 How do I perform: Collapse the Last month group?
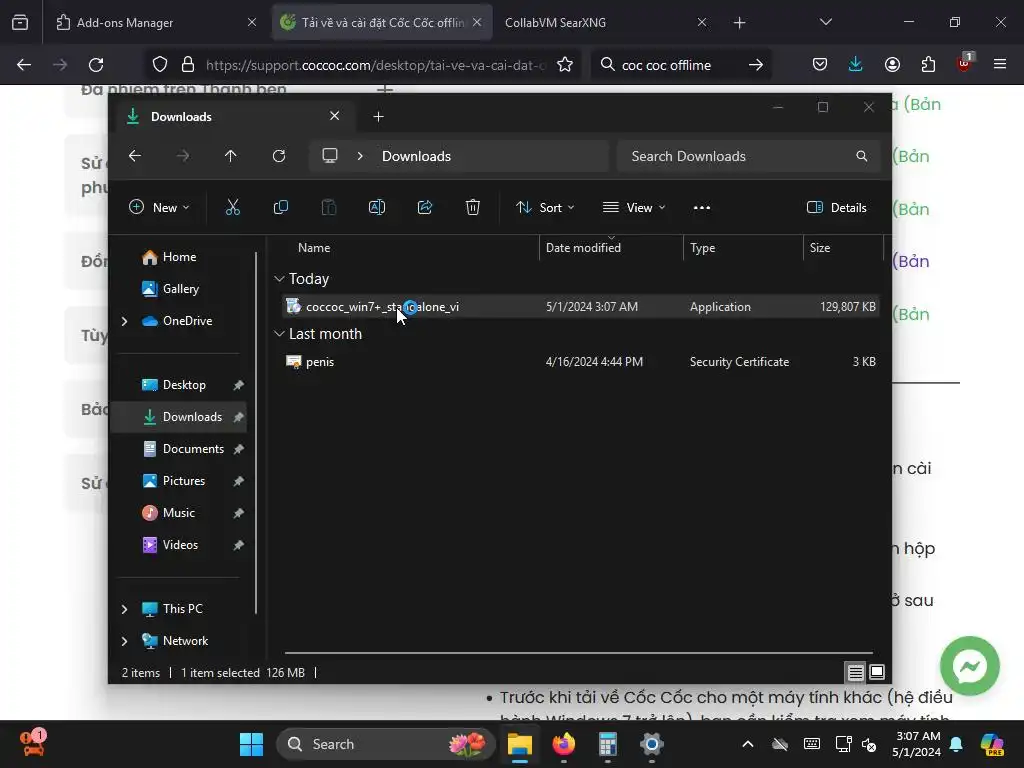point(279,334)
